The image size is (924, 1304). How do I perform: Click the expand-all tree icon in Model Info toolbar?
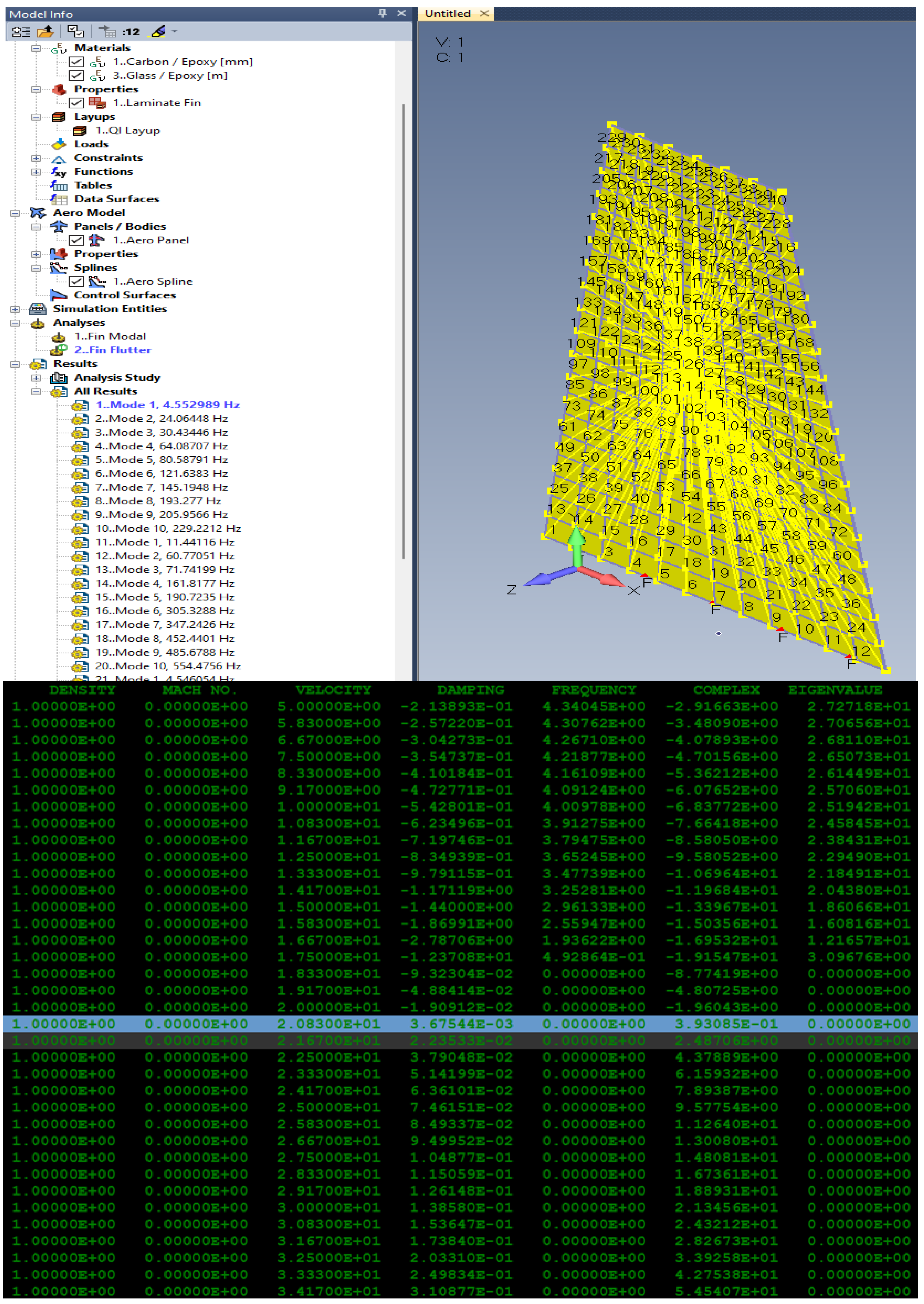[x=21, y=32]
